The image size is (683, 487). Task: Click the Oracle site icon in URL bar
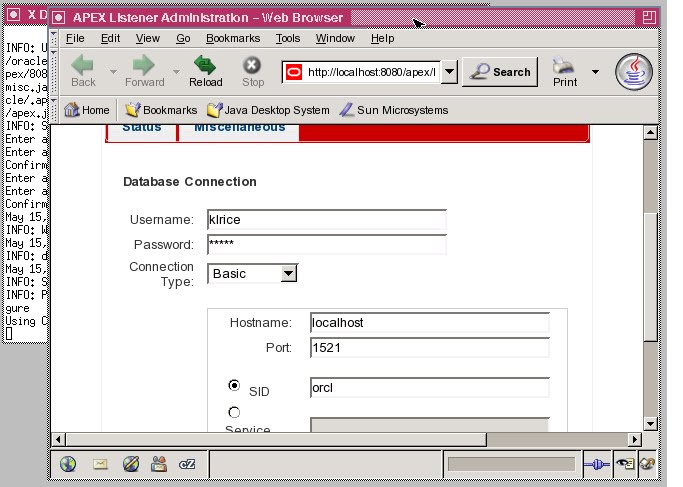(x=294, y=72)
